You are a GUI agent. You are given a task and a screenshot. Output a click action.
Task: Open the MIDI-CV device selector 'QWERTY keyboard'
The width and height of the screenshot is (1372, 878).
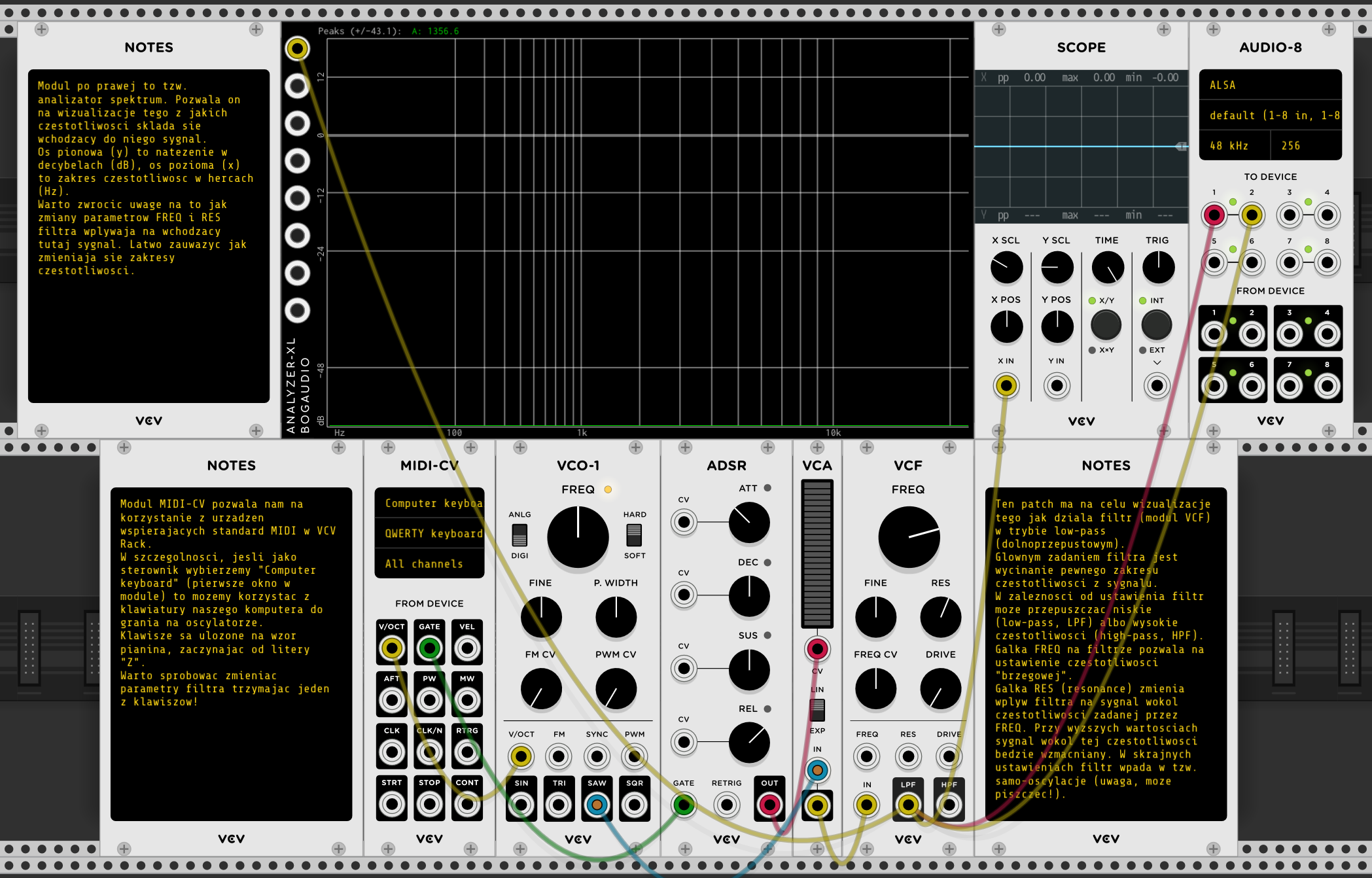(x=430, y=533)
